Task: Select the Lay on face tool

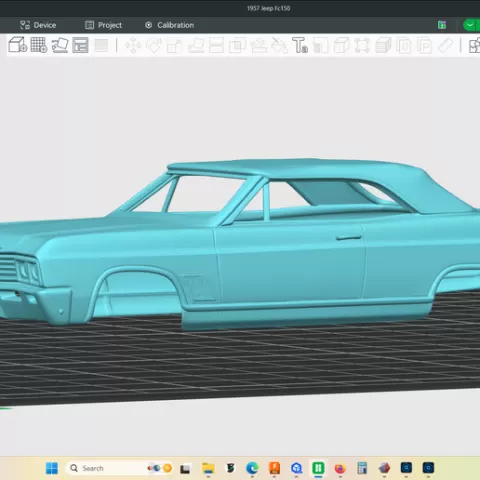Action: click(x=196, y=45)
